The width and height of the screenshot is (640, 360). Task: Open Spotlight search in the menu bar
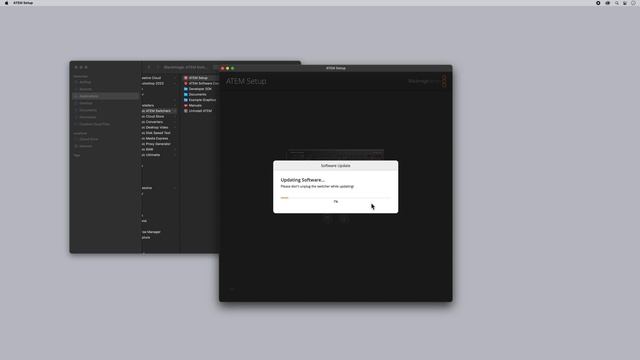[617, 3]
